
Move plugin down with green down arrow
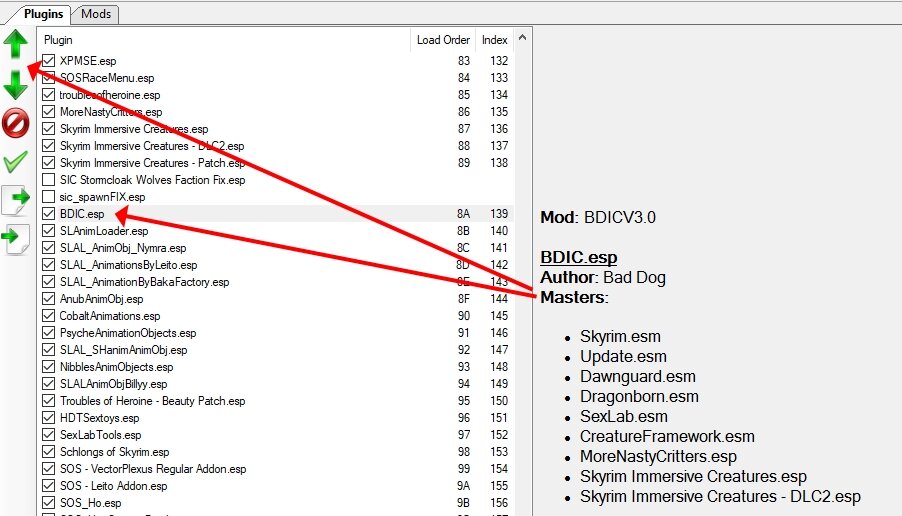(16, 85)
